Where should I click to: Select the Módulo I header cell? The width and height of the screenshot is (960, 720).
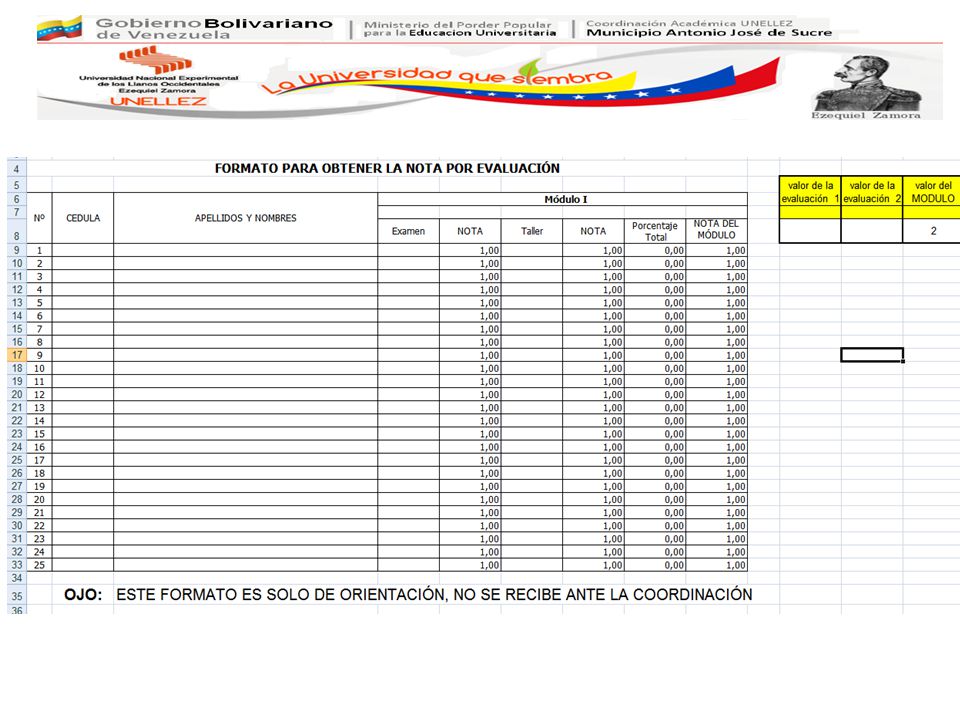pyautogui.click(x=563, y=199)
